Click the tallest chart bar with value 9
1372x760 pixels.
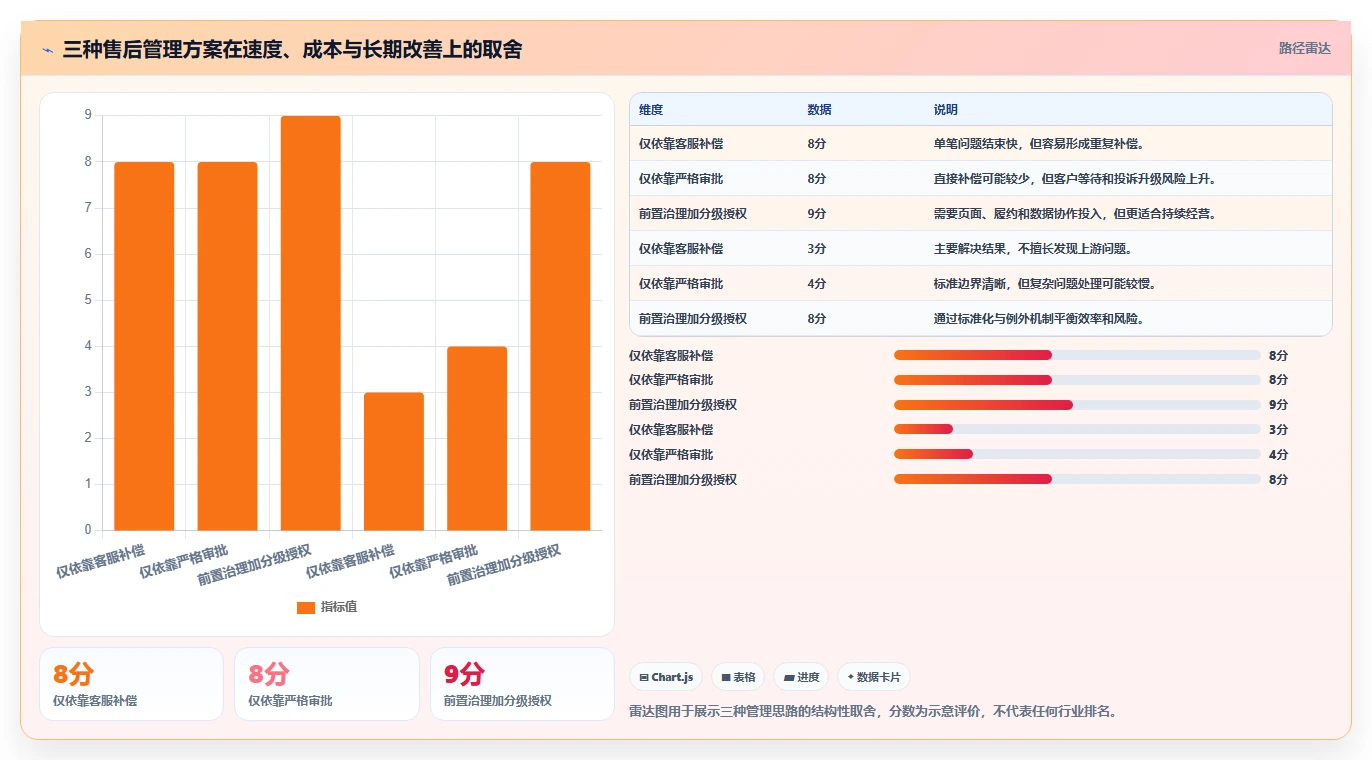[x=311, y=323]
